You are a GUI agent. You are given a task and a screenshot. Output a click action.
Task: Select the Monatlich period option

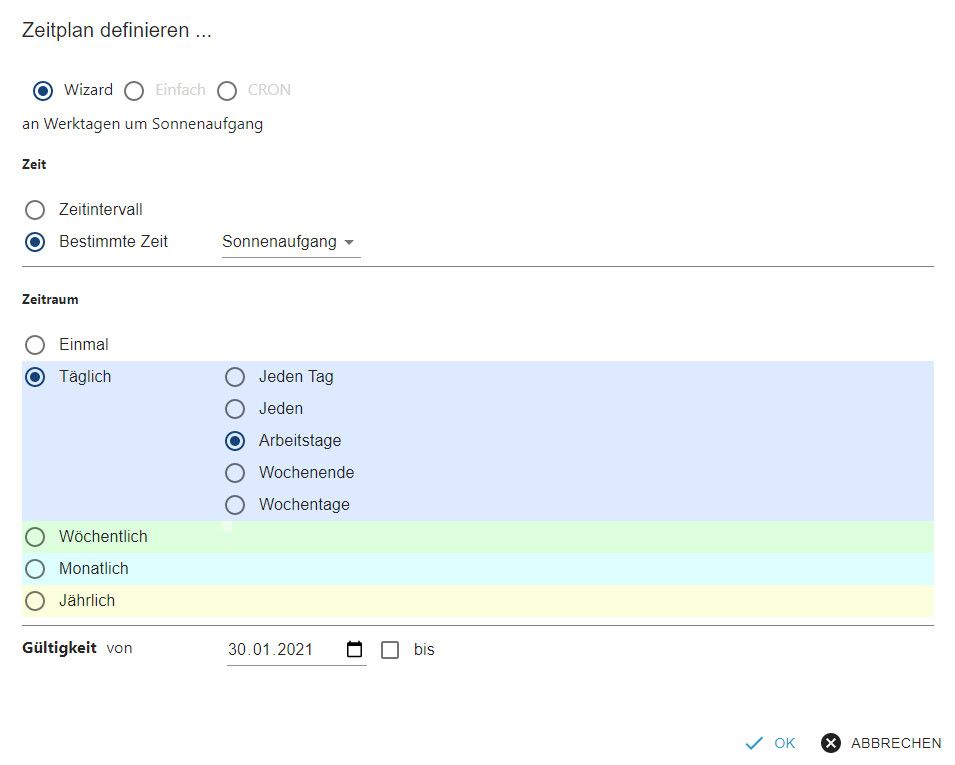click(35, 569)
